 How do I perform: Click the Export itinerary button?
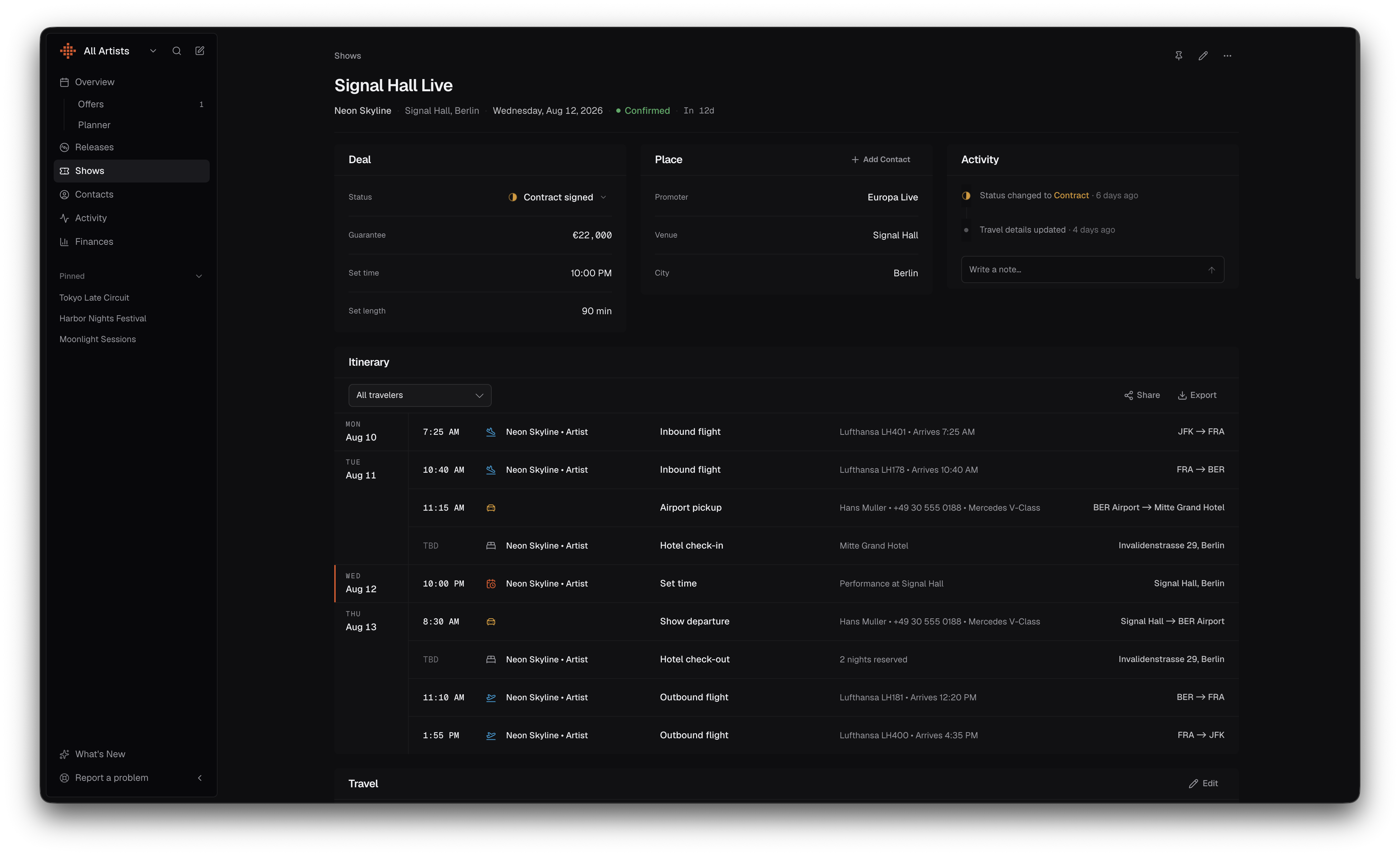point(1197,395)
